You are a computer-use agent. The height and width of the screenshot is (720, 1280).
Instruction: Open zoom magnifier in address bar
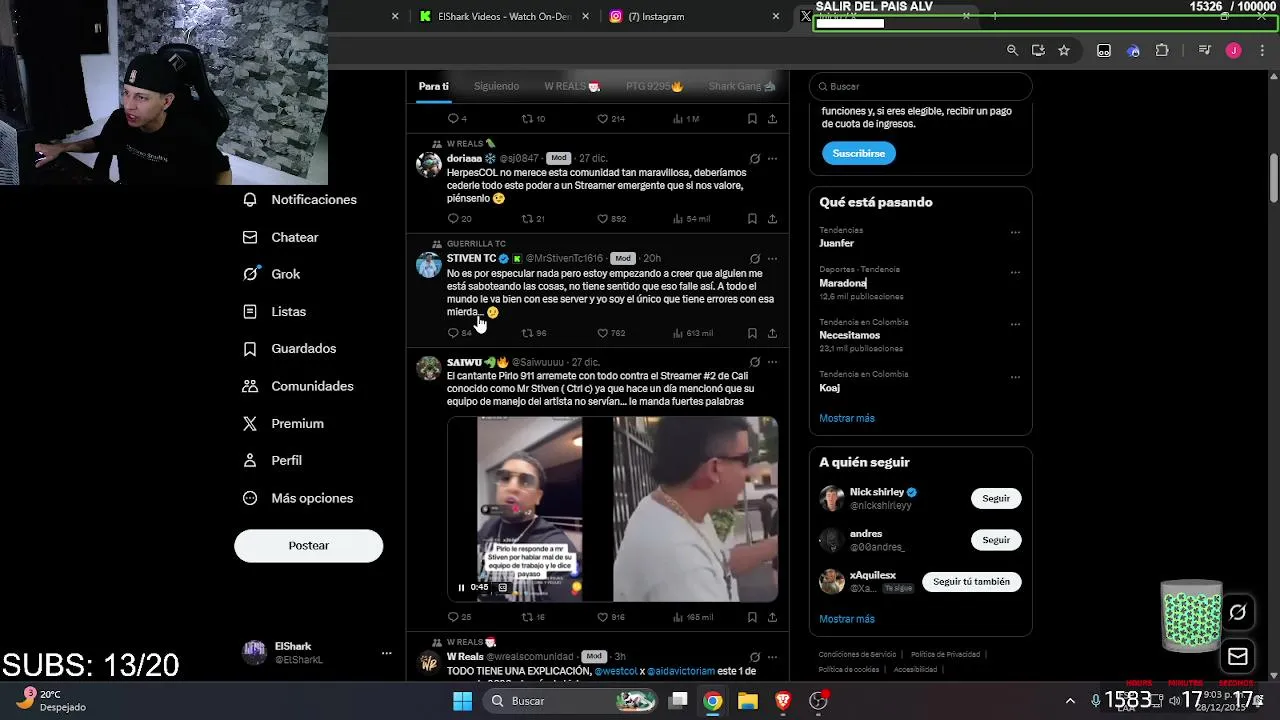click(x=1012, y=50)
